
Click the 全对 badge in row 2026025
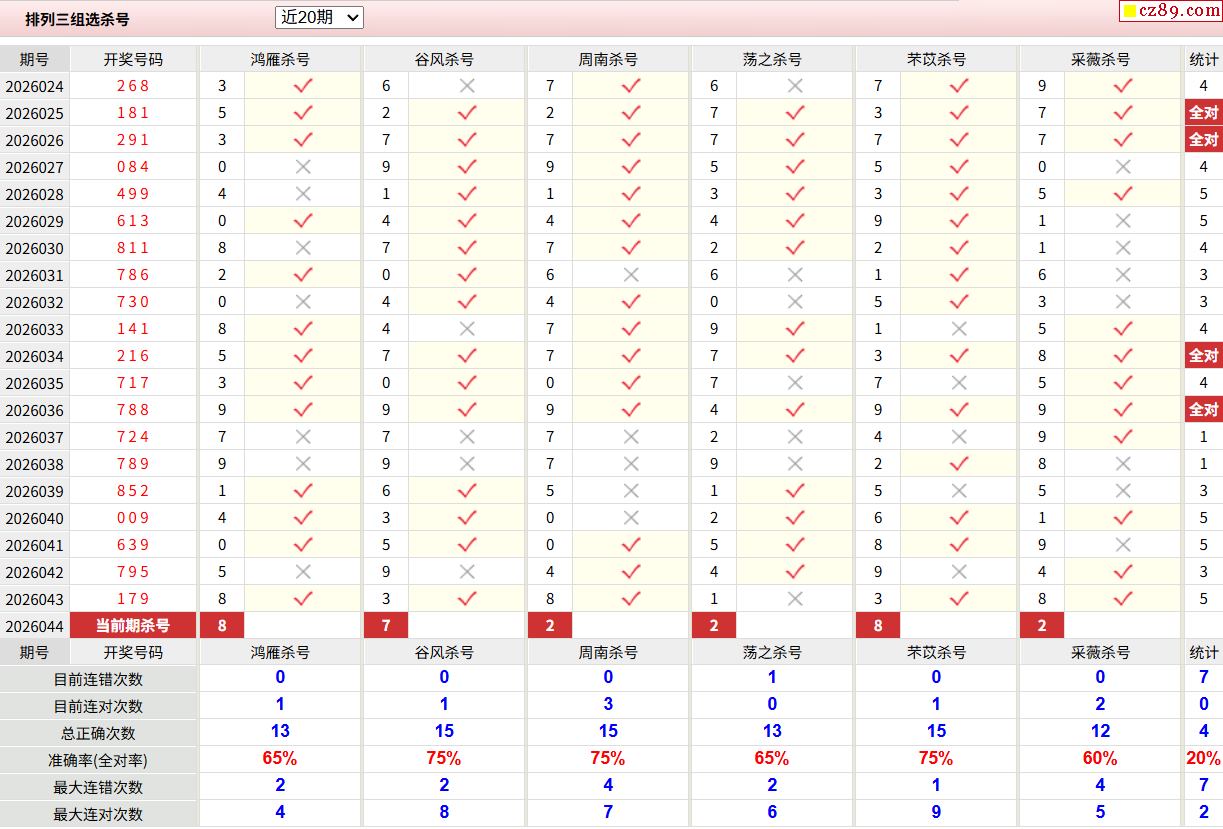click(x=1203, y=113)
